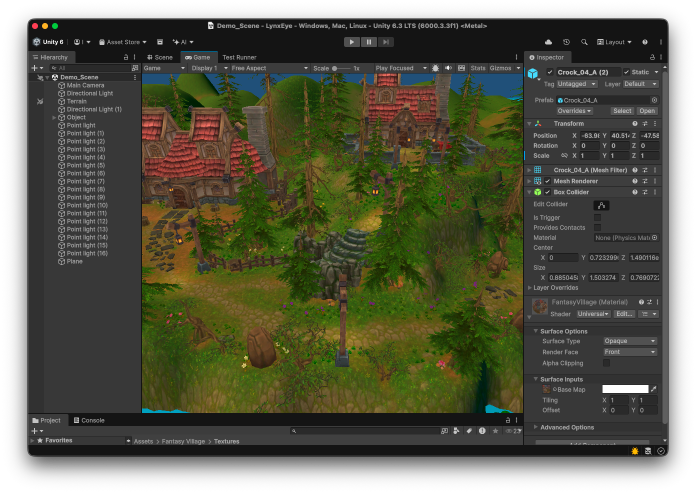This screenshot has width=696, height=493.
Task: Select the Plane object in Hierarchy
Action: point(74,261)
